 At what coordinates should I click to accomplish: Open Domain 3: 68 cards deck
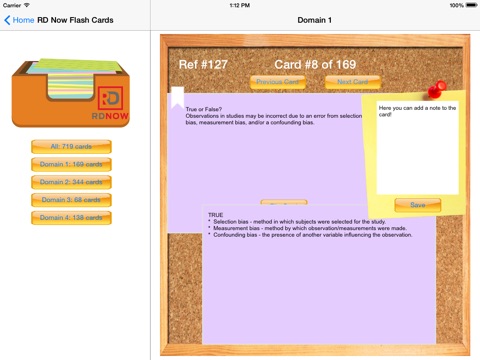coord(71,200)
